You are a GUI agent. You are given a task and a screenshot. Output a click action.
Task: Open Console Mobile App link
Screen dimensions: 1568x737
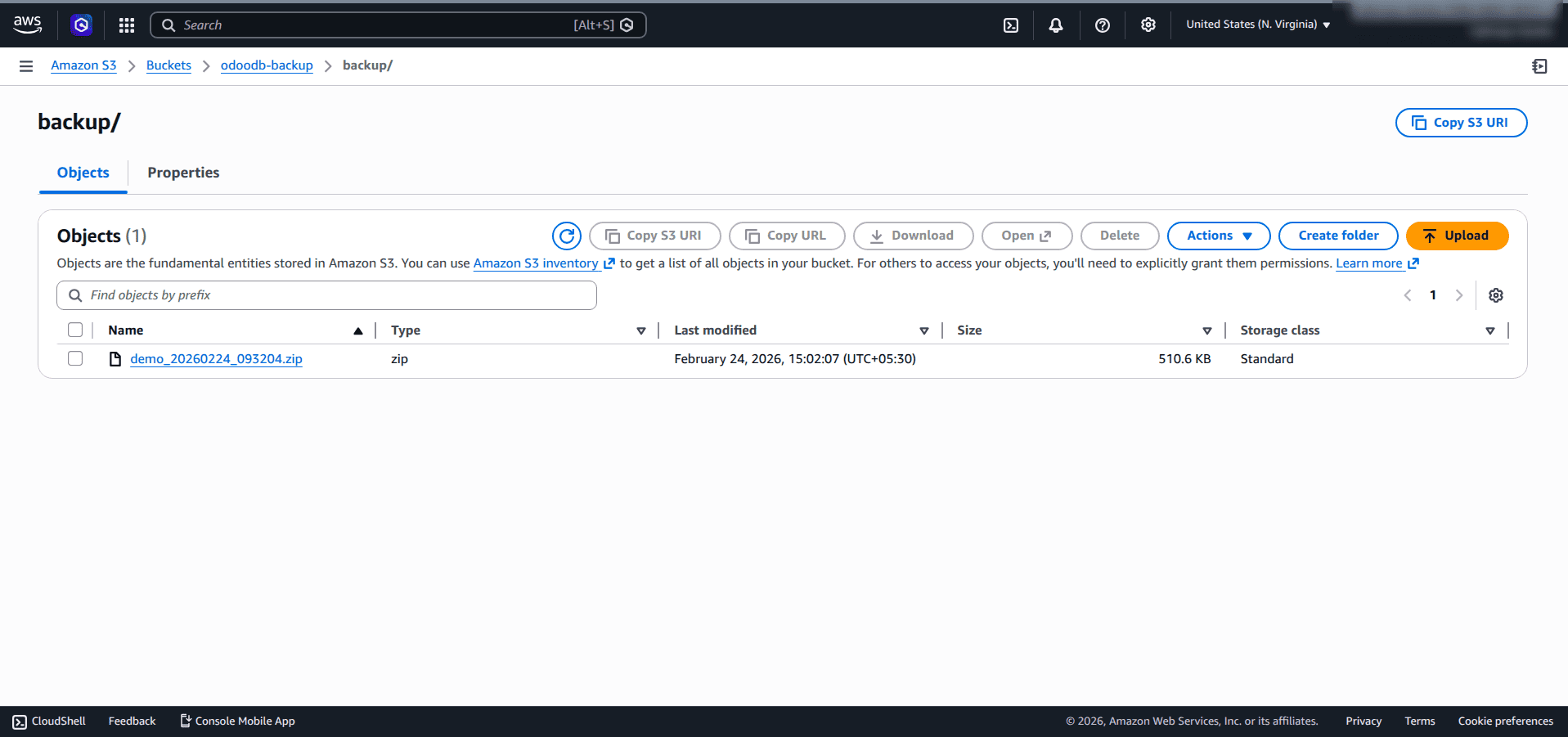point(237,721)
